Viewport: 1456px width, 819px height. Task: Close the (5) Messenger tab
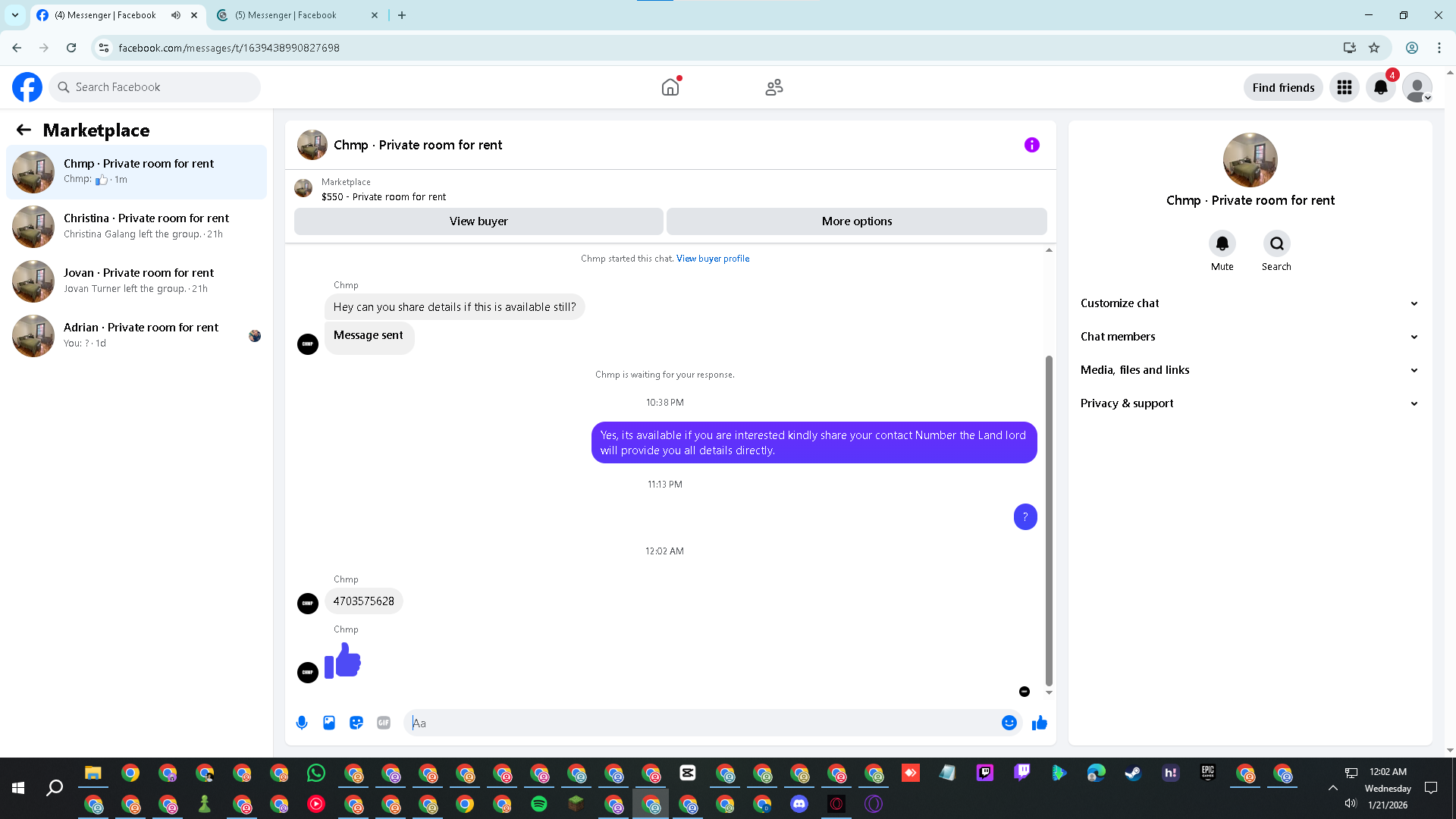coord(375,15)
